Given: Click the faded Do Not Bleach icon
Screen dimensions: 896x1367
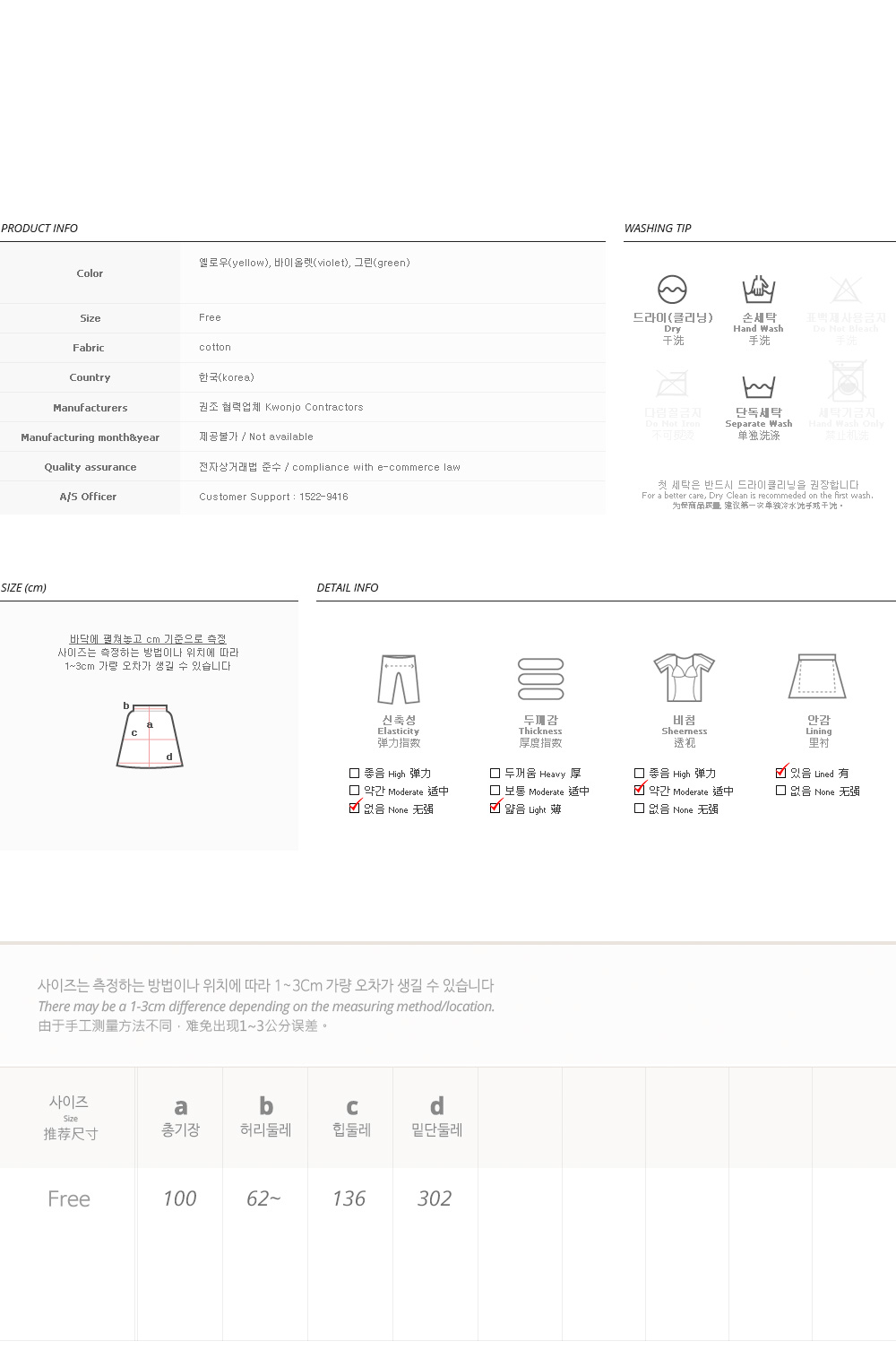Looking at the screenshot, I should [845, 290].
